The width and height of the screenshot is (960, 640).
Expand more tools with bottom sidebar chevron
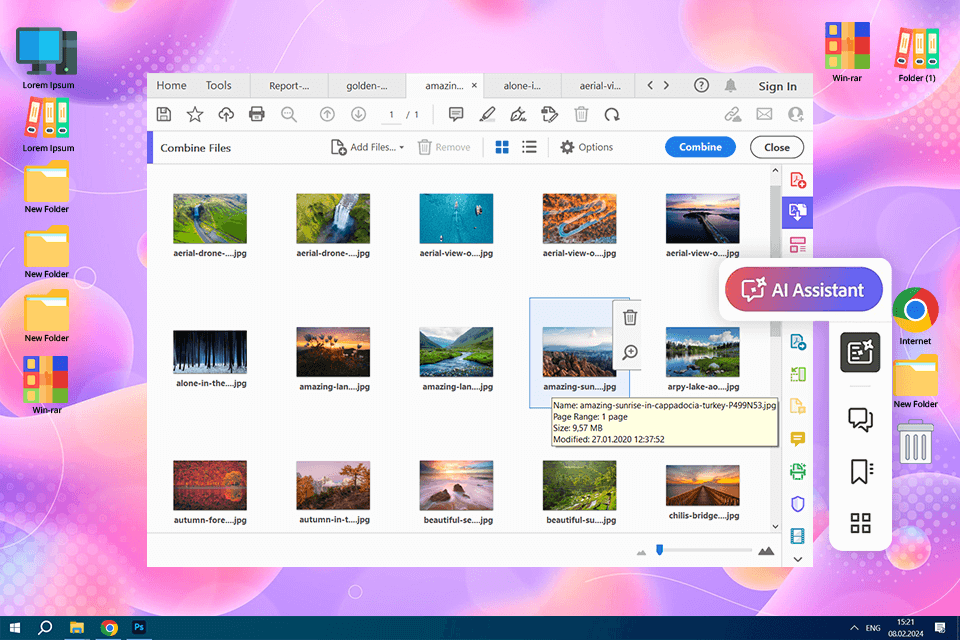click(797, 559)
